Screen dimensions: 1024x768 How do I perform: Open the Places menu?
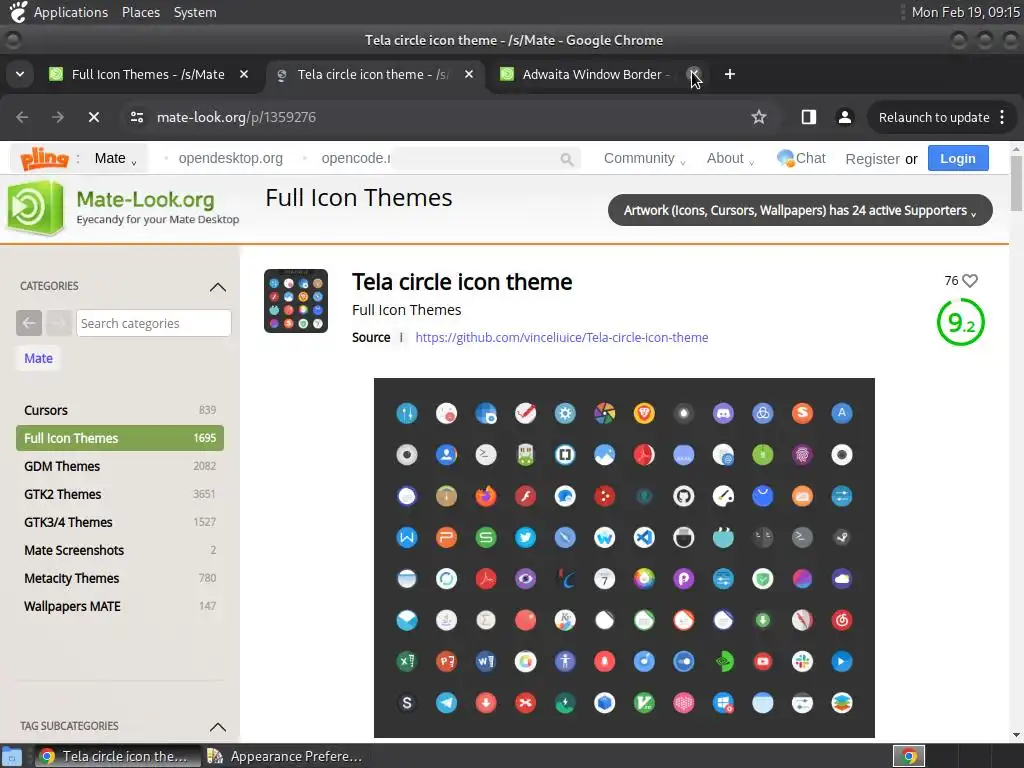141,12
